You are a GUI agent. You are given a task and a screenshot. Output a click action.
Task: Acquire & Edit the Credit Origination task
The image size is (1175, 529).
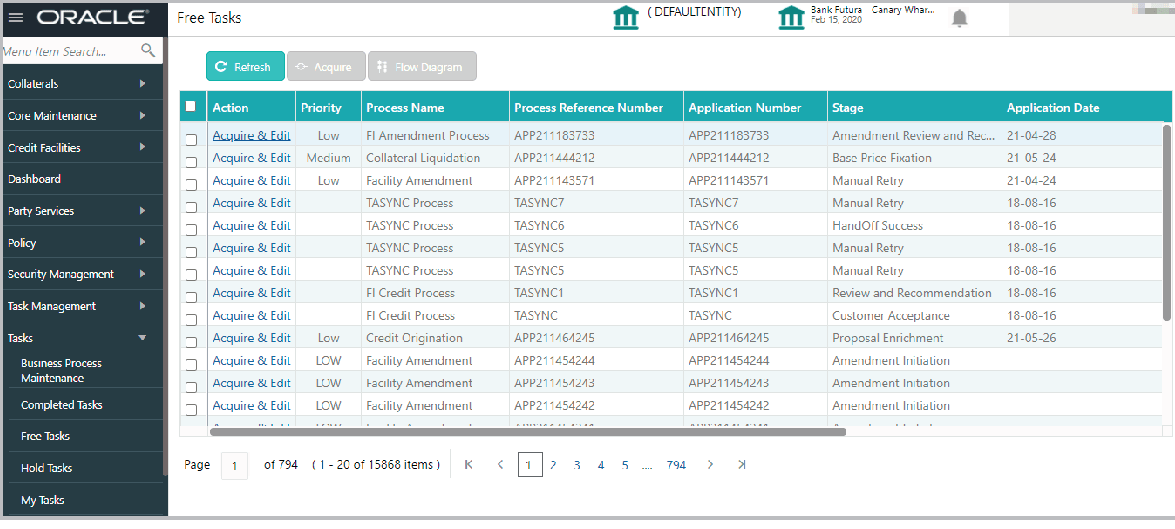[x=252, y=338]
